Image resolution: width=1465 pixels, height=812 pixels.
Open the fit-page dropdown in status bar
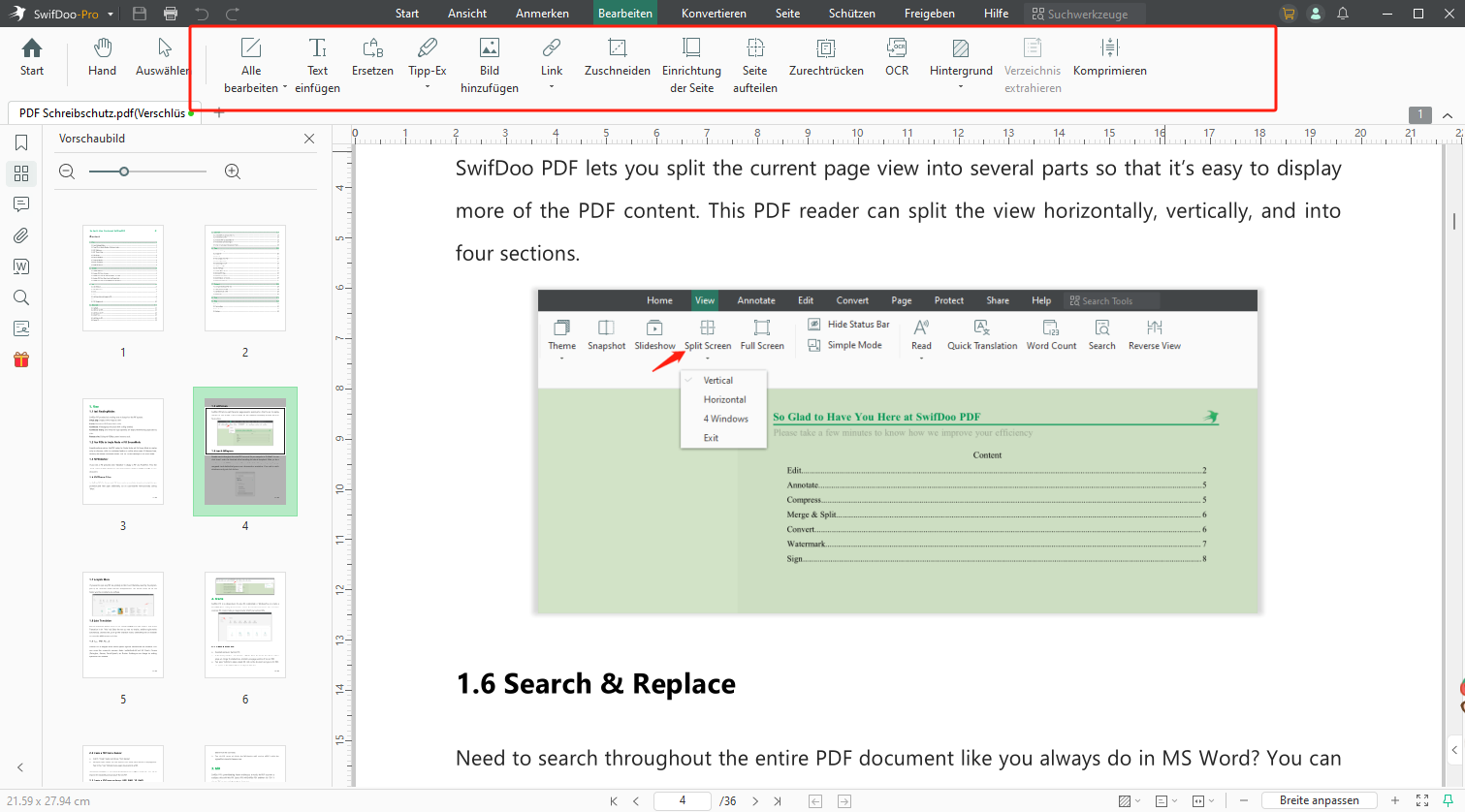tap(1203, 801)
